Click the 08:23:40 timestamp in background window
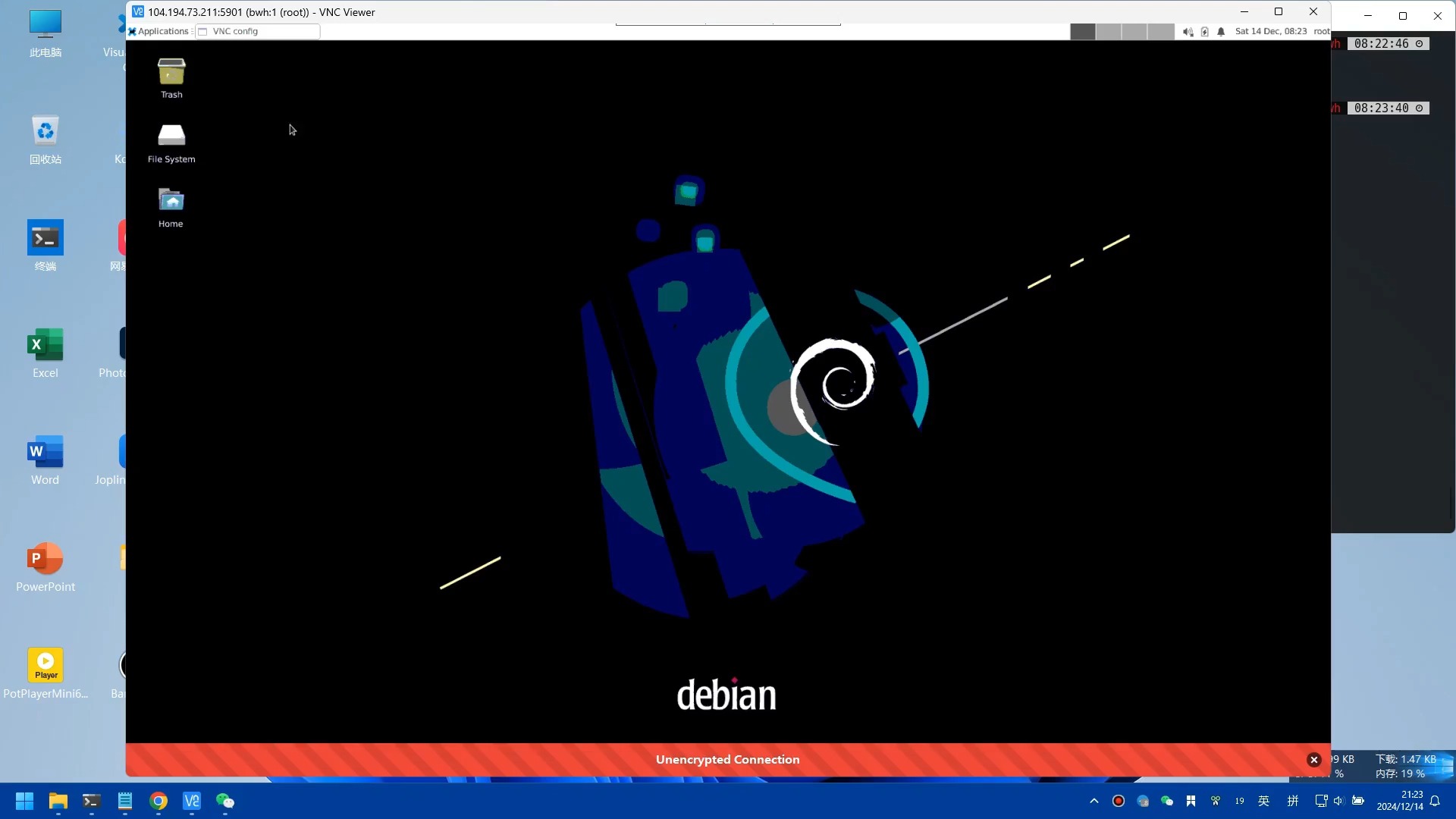This screenshot has height=819, width=1456. (1389, 108)
